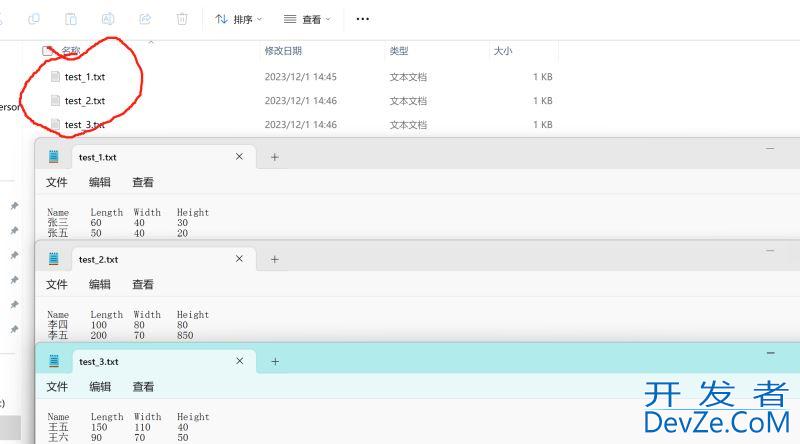
Task: Click the test_2.txt Notepad app icon
Action: click(54, 259)
